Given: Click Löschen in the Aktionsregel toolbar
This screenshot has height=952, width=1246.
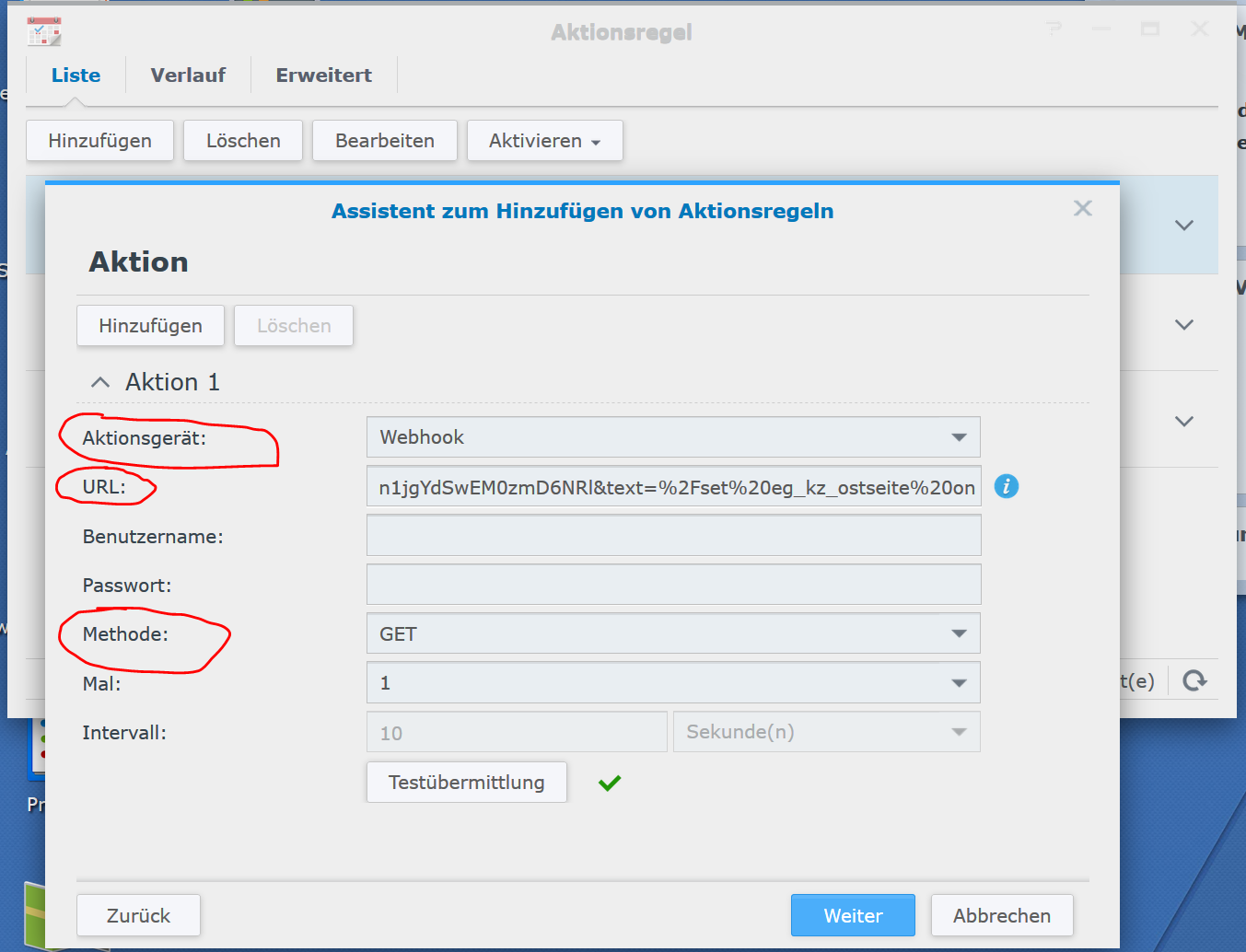Looking at the screenshot, I should 243,141.
